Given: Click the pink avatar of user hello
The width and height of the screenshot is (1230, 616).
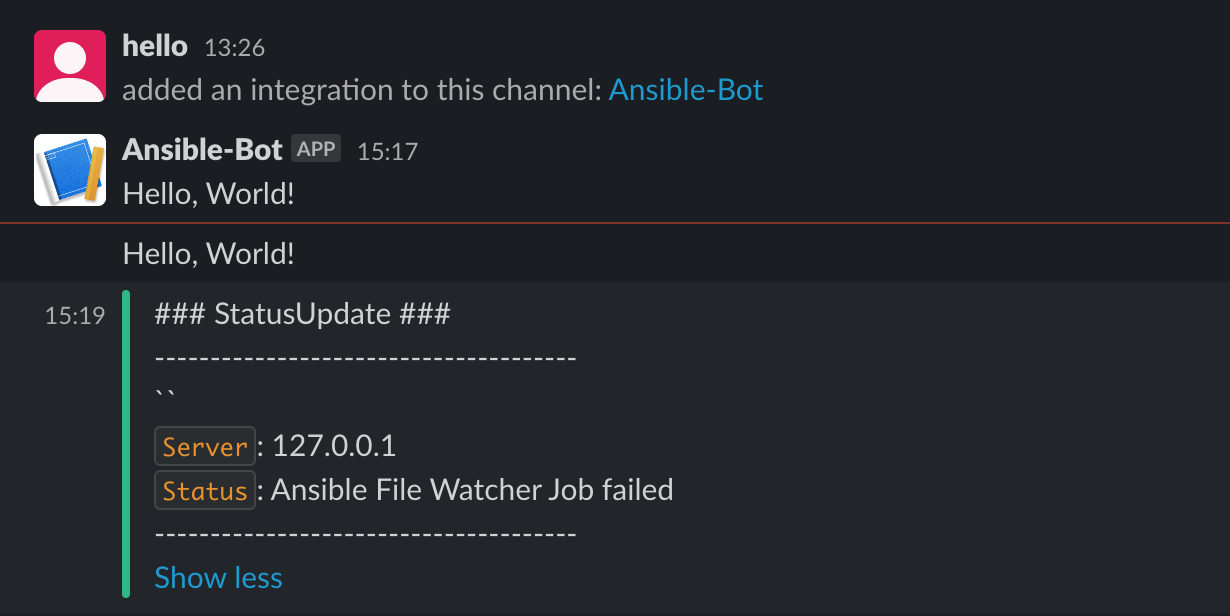Looking at the screenshot, I should point(70,66).
